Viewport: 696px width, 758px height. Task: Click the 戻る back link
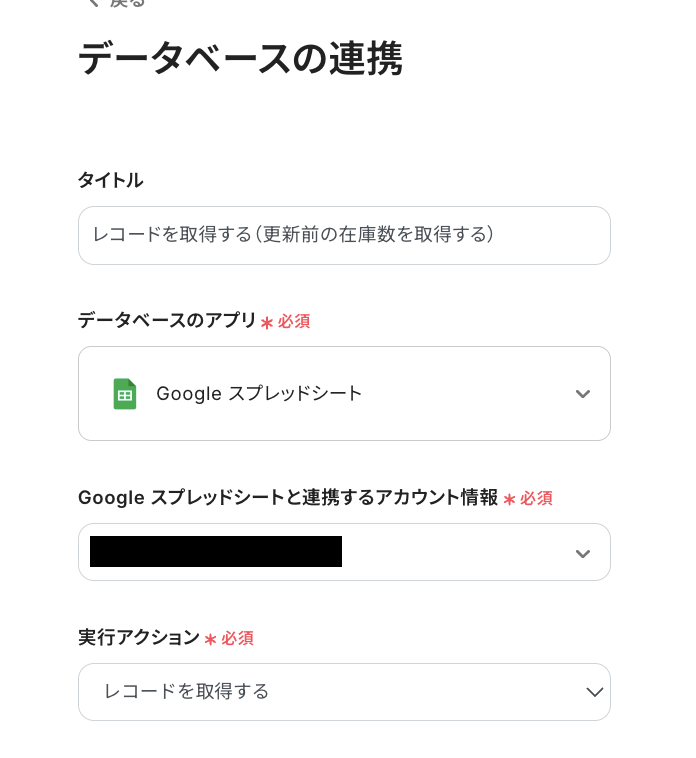point(127,3)
